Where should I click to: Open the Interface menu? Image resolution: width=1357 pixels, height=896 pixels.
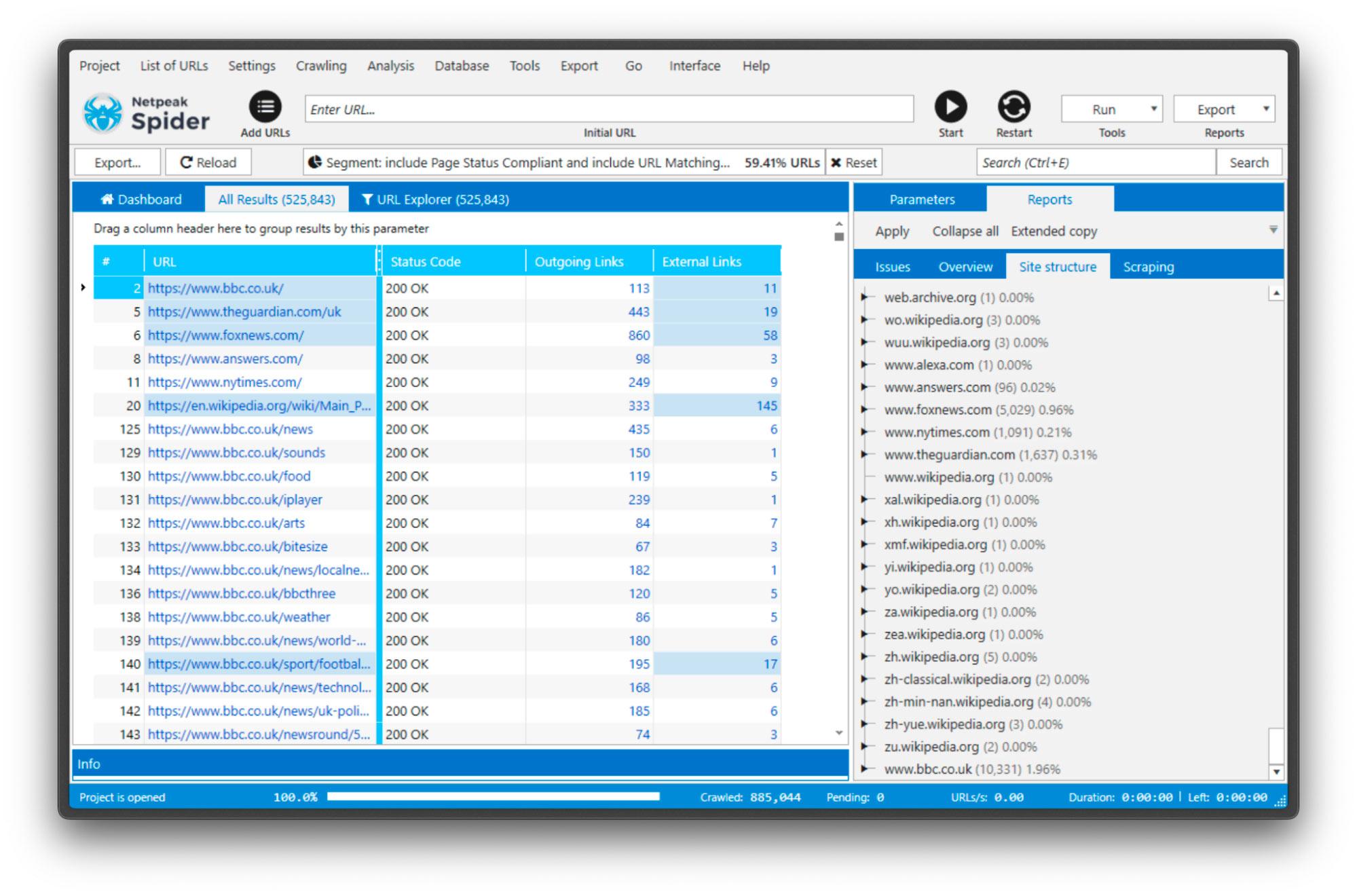coord(694,66)
